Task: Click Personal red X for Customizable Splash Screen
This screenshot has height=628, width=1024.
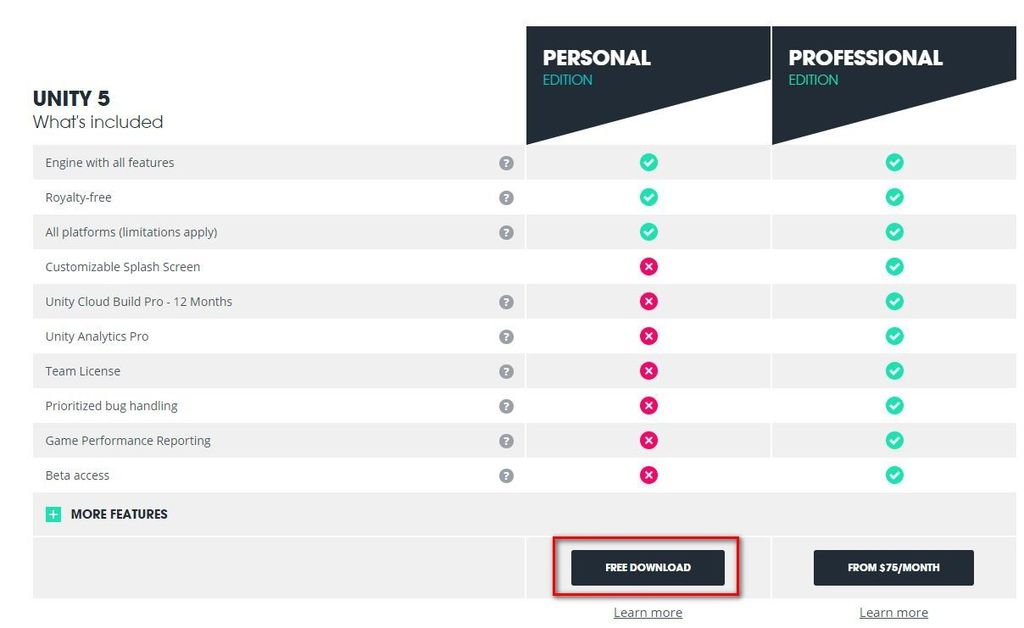Action: coord(649,267)
